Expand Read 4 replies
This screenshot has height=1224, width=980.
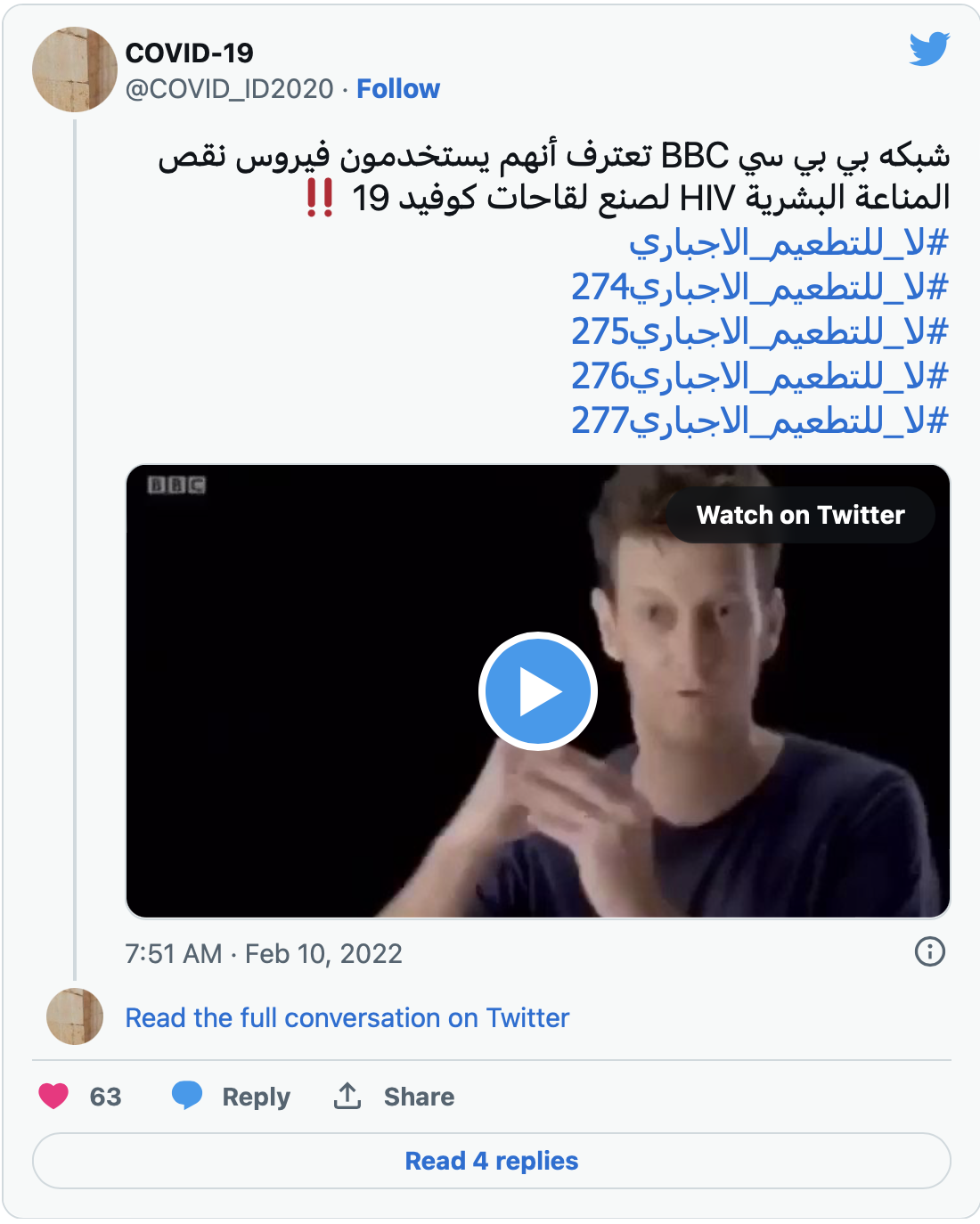click(492, 1161)
